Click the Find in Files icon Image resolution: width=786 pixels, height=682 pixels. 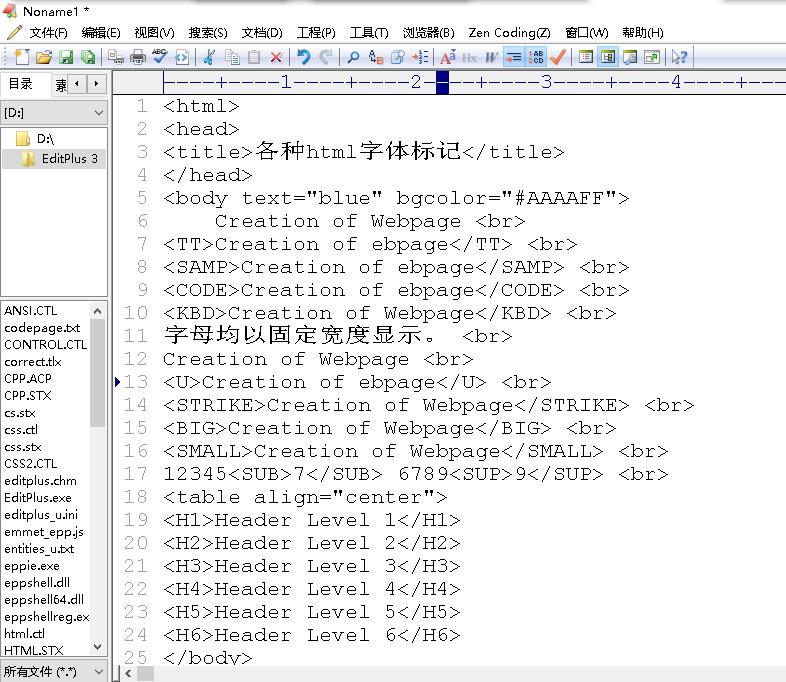pyautogui.click(x=398, y=57)
